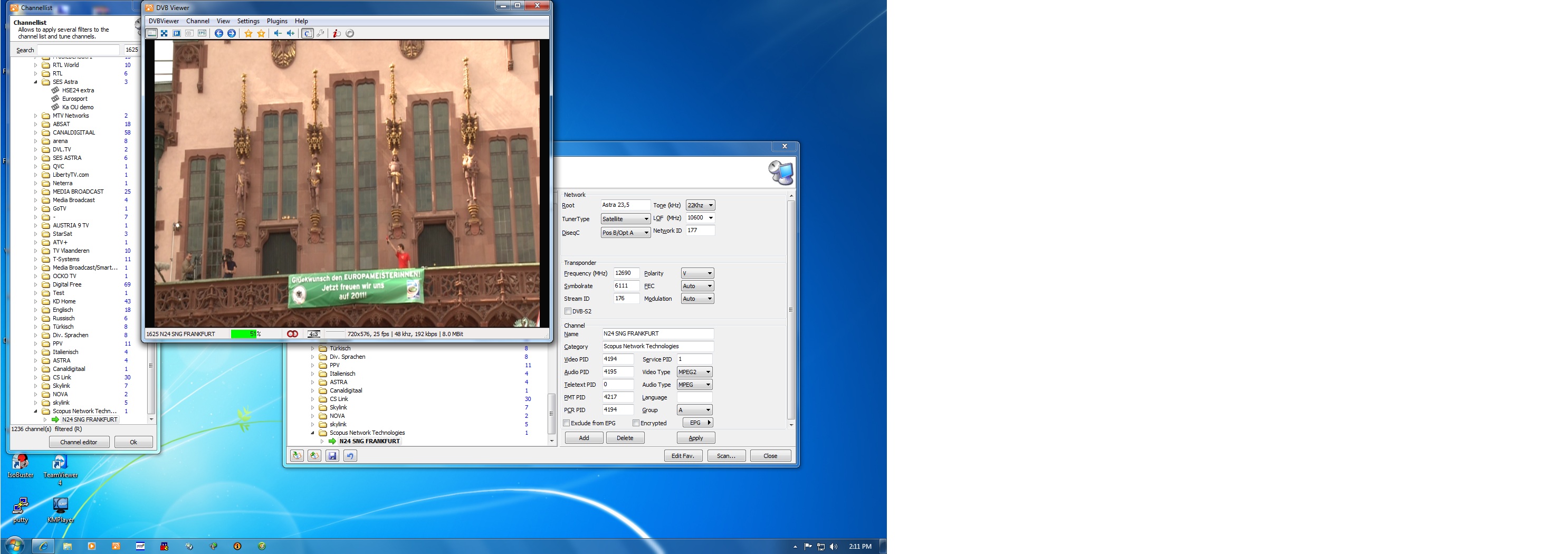Viewport: 1568px width, 554px height.
Task: Click the first favorites star icon
Action: 248,33
